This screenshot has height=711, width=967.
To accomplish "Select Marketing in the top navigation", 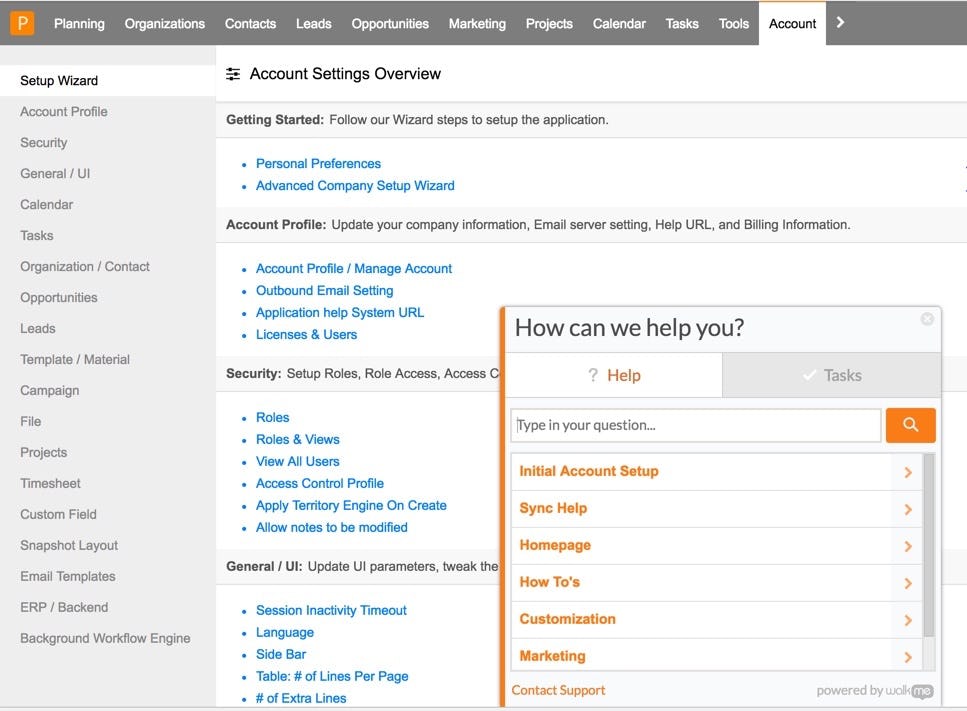I will point(477,23).
